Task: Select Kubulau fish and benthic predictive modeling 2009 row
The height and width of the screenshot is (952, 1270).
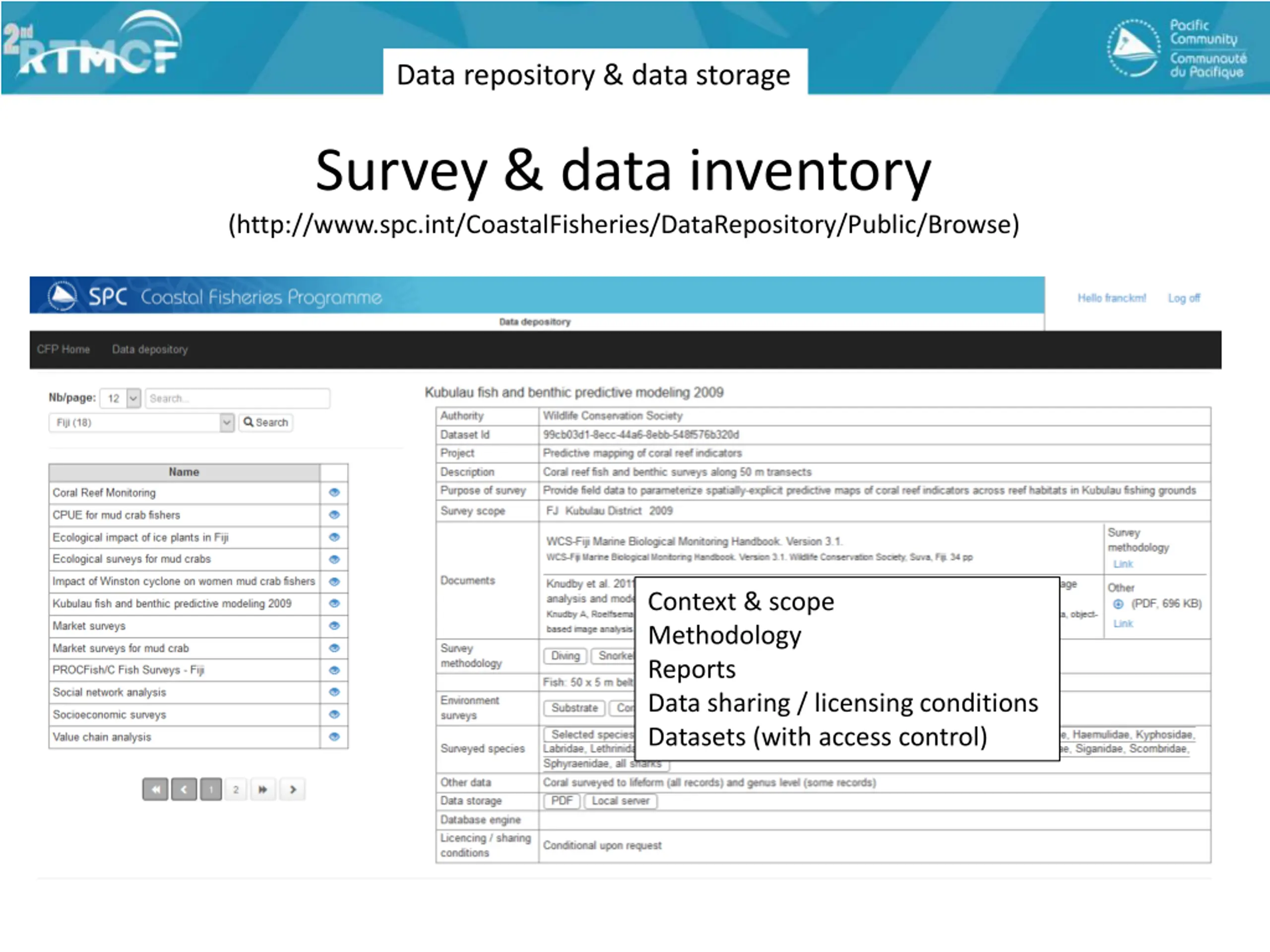Action: tap(184, 604)
